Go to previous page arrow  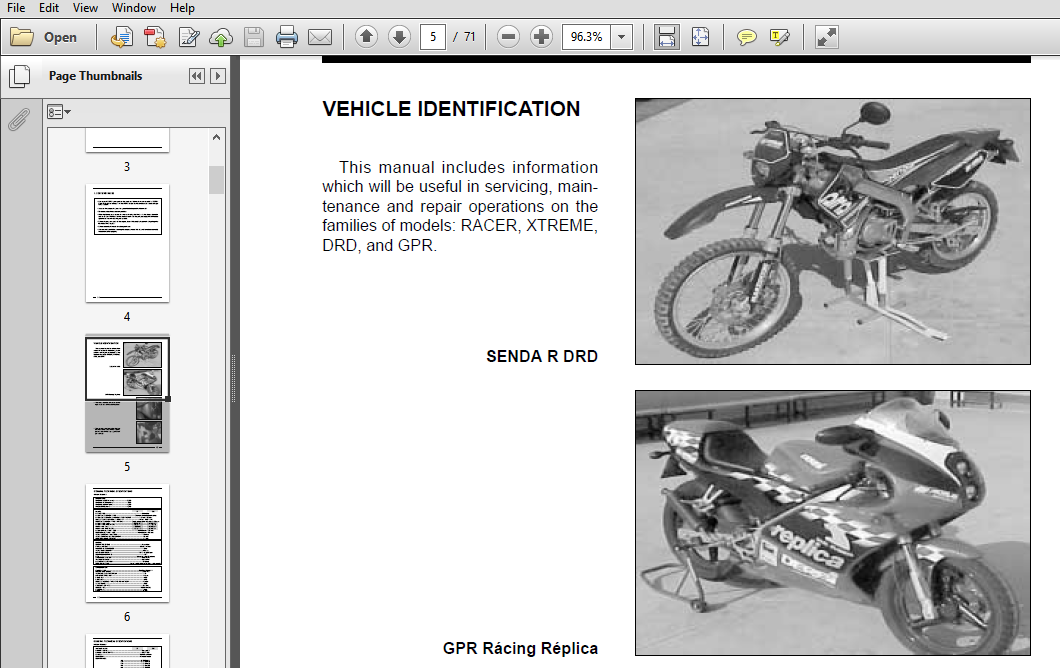point(366,37)
